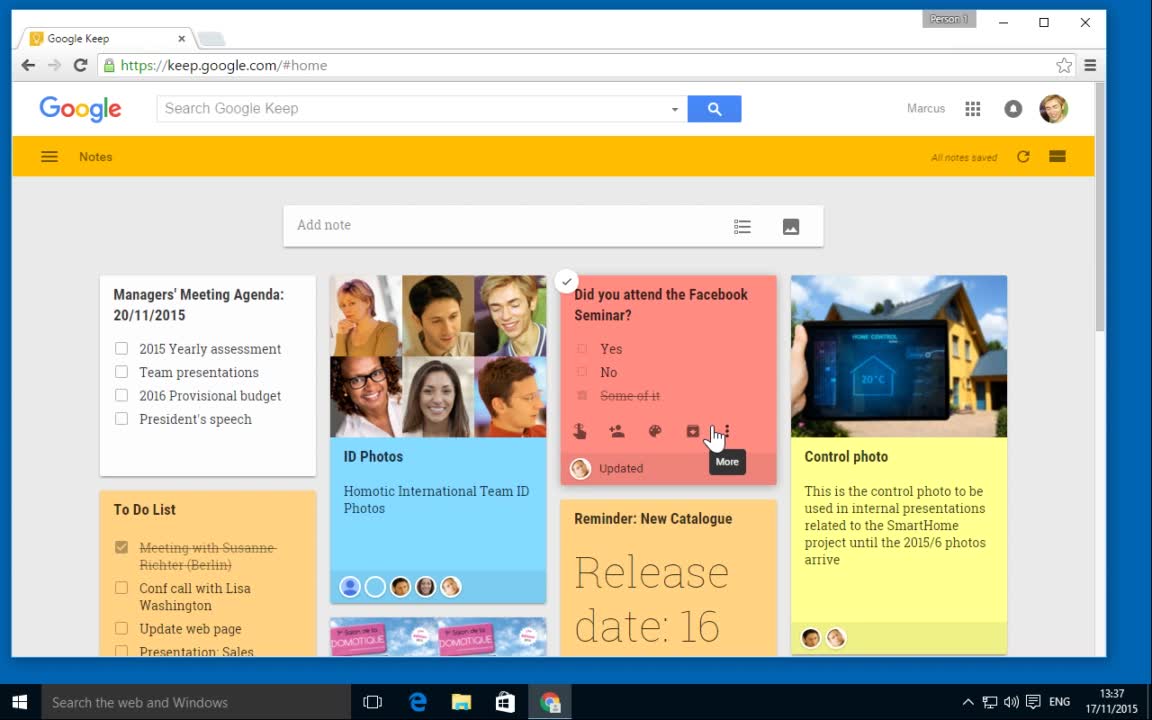Click the refresh notes icon

[1023, 157]
